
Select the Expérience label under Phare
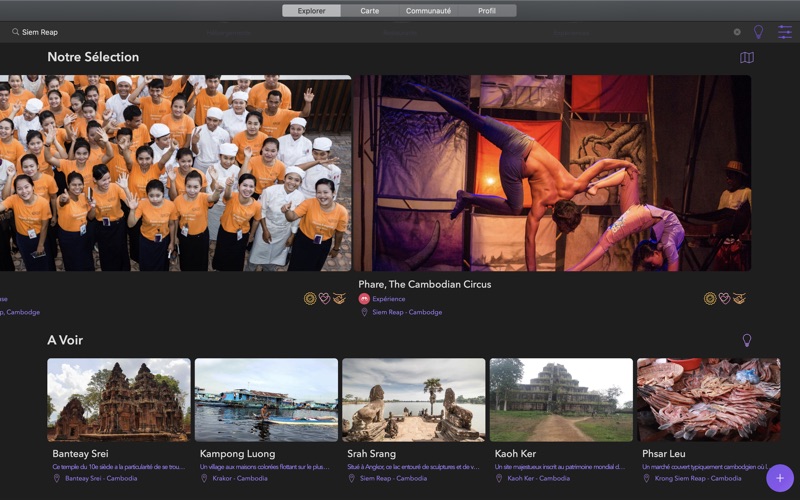389,299
